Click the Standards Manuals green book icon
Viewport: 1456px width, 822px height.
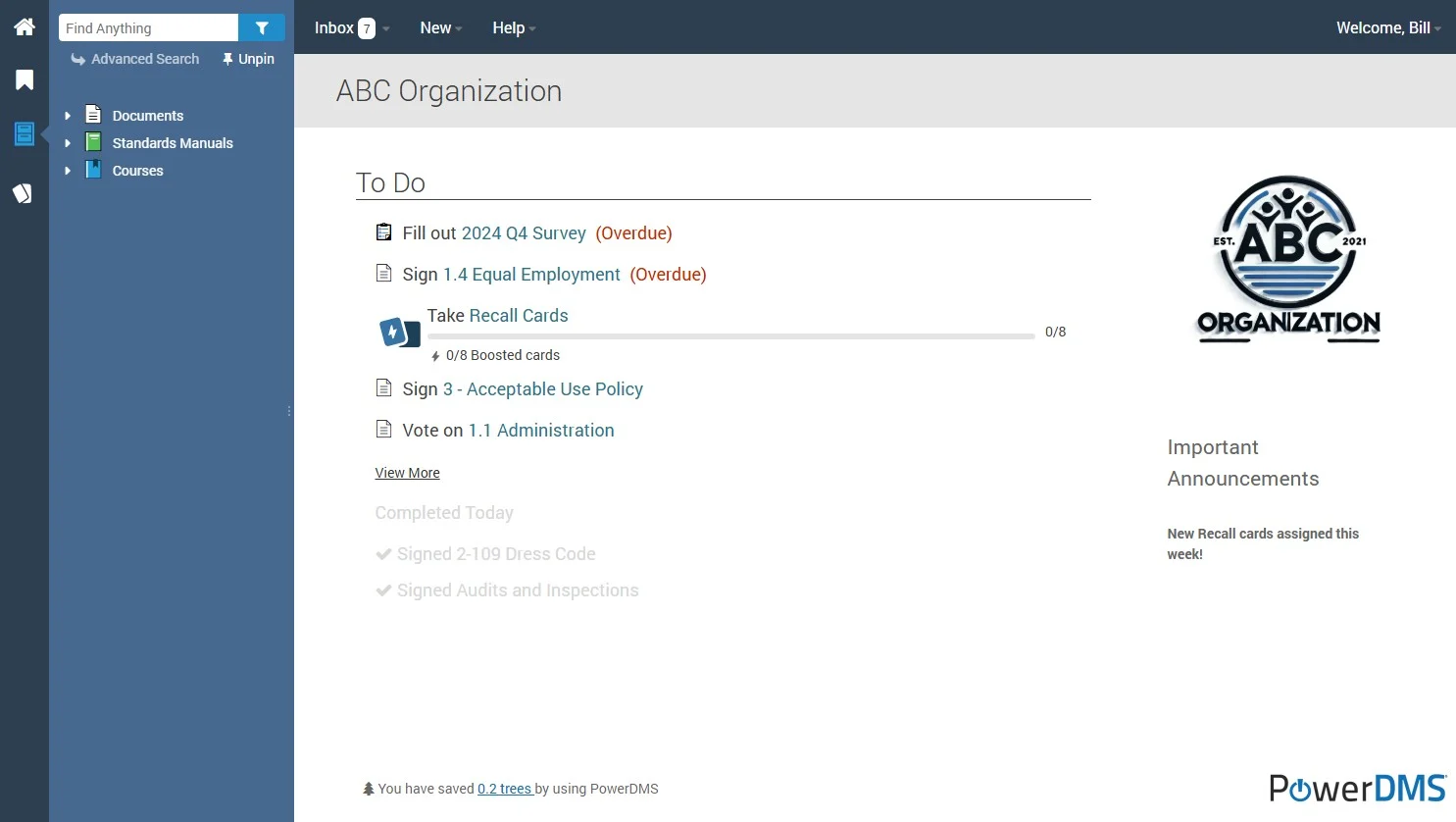click(93, 142)
